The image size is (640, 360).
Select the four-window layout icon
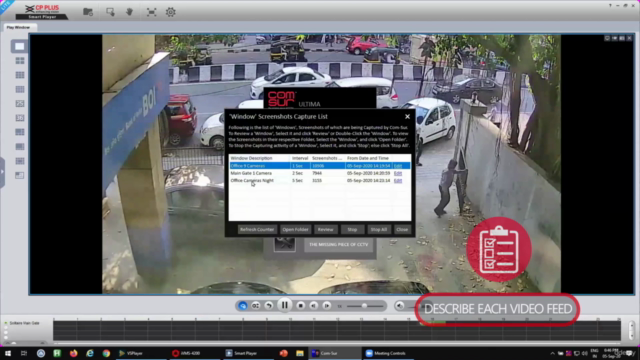20,61
